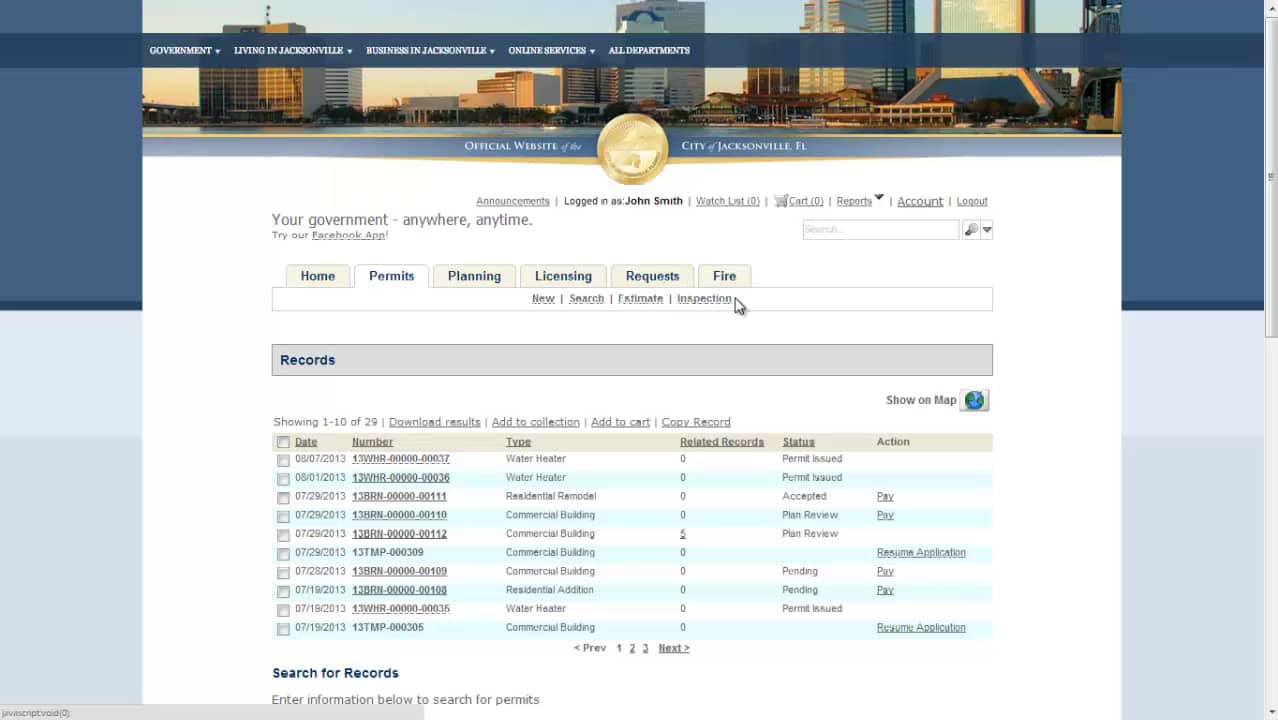This screenshot has height=720, width=1278.
Task: Click Resume Application for 13TMP-000305
Action: pos(921,628)
